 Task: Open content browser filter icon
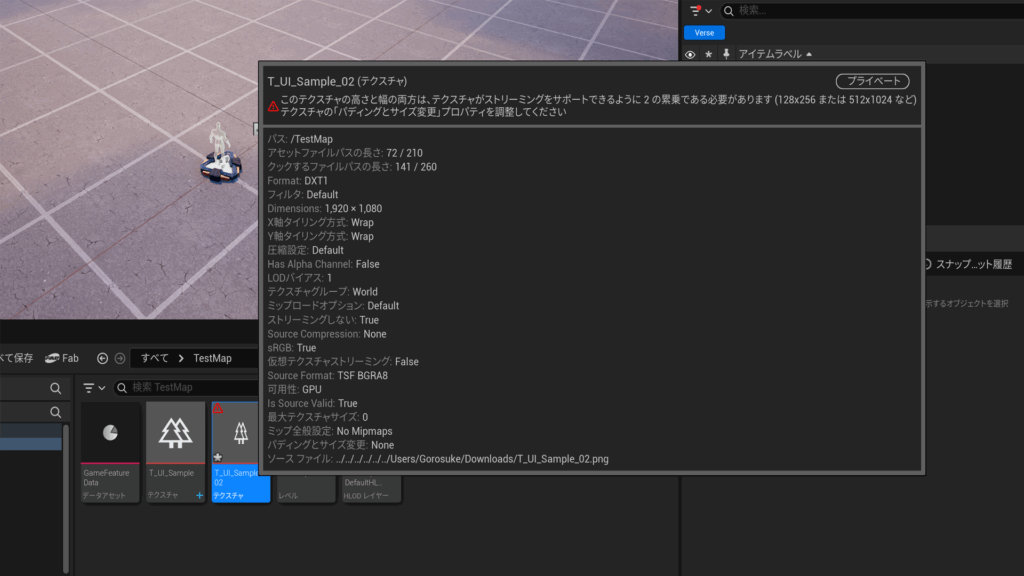[x=89, y=388]
